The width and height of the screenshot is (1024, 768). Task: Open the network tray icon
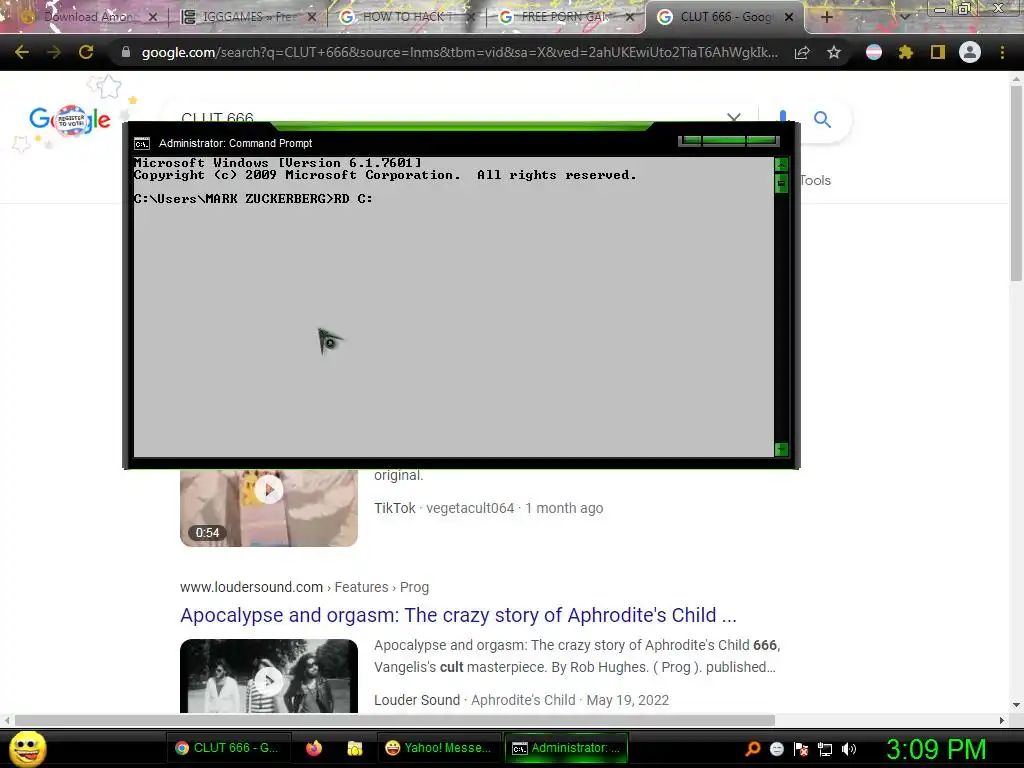[825, 748]
